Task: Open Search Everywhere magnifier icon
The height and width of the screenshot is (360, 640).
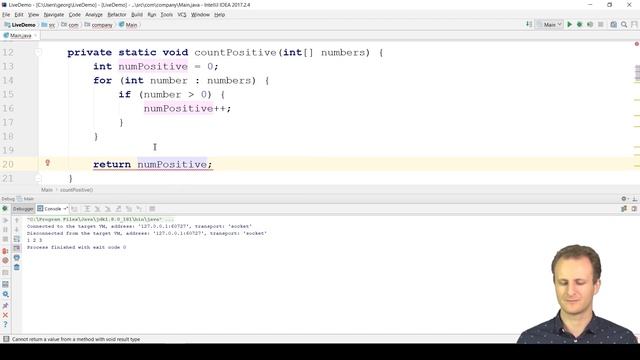Action: click(624, 24)
